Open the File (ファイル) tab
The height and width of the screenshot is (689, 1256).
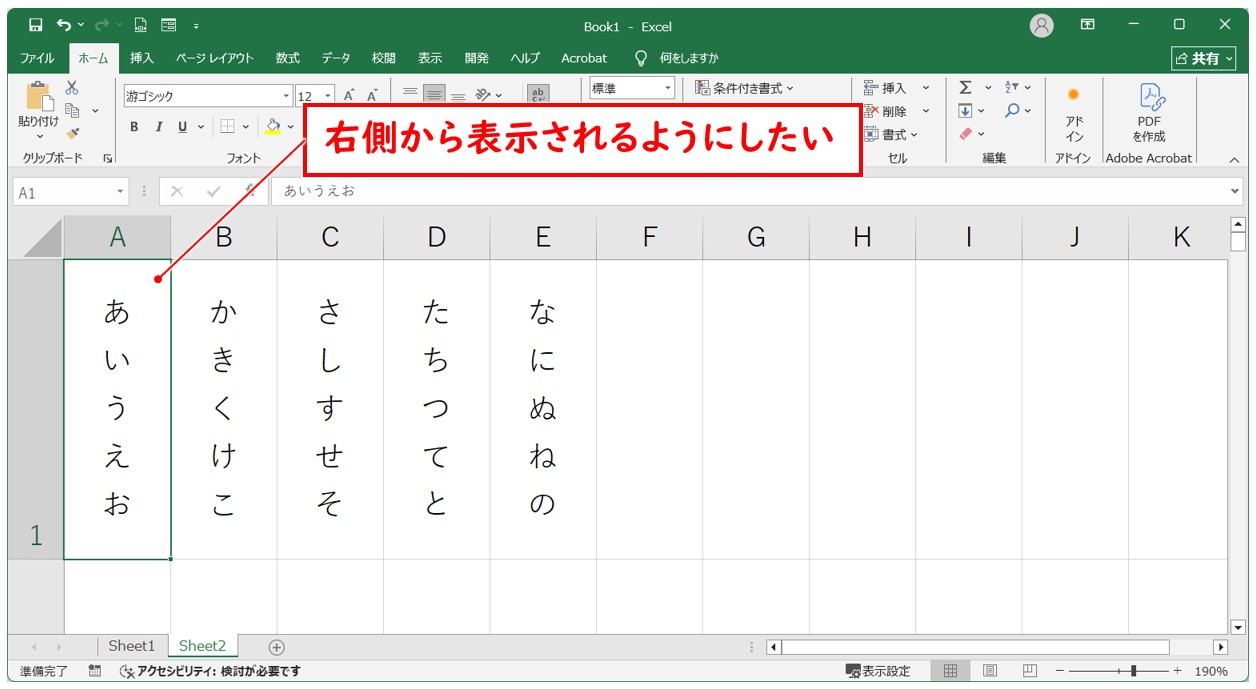click(37, 58)
